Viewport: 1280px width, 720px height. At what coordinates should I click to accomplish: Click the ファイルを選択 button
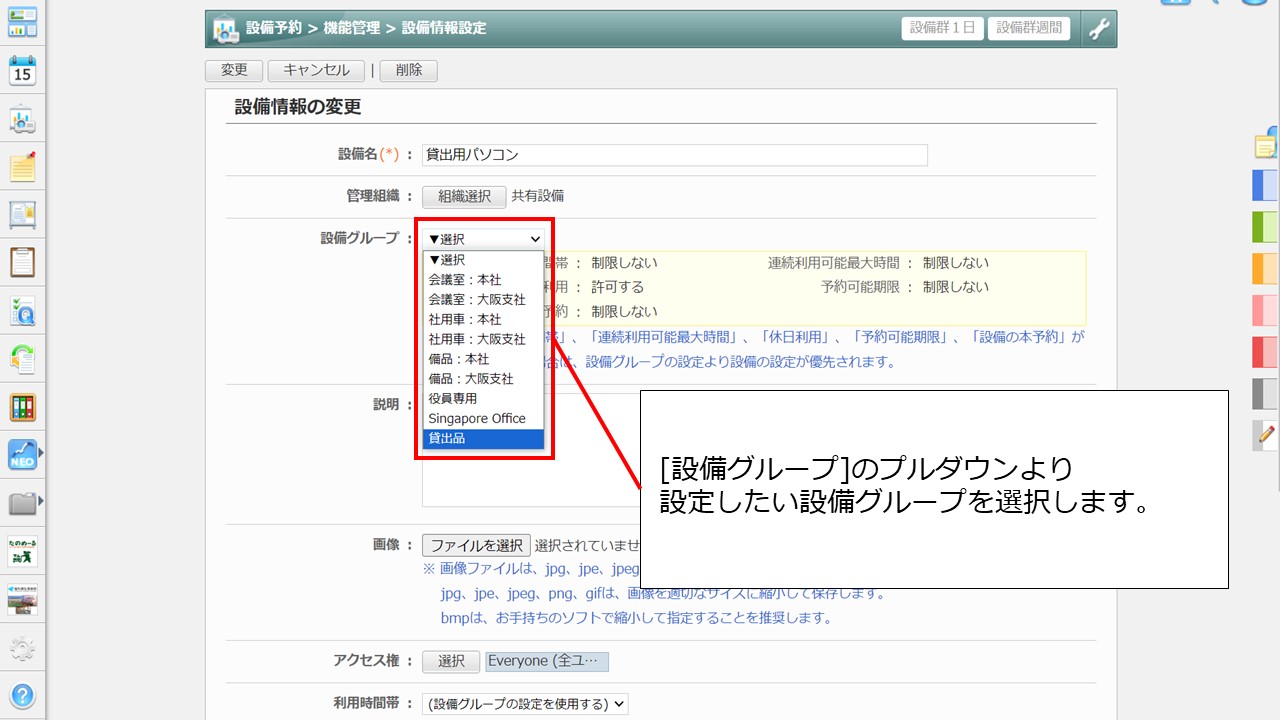click(476, 545)
